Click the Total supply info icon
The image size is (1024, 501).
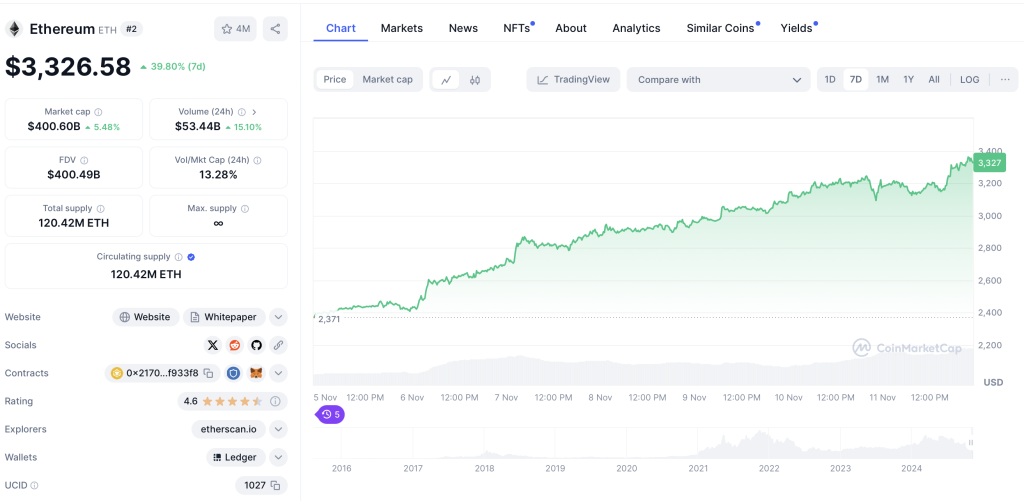[101, 208]
